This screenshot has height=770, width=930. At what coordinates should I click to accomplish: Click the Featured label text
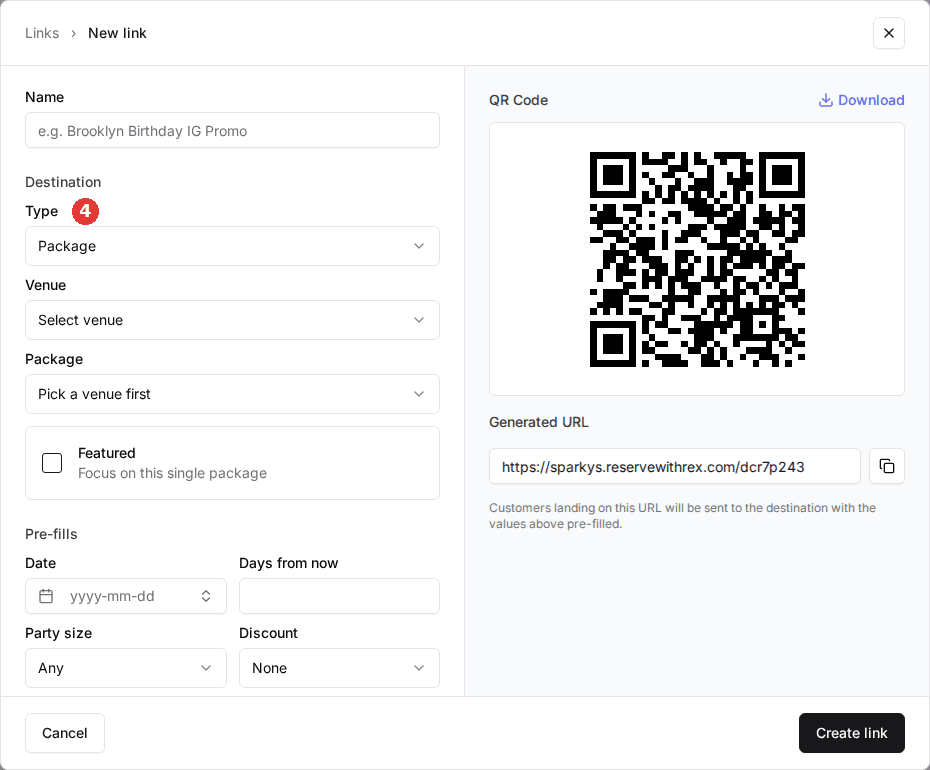coord(107,453)
